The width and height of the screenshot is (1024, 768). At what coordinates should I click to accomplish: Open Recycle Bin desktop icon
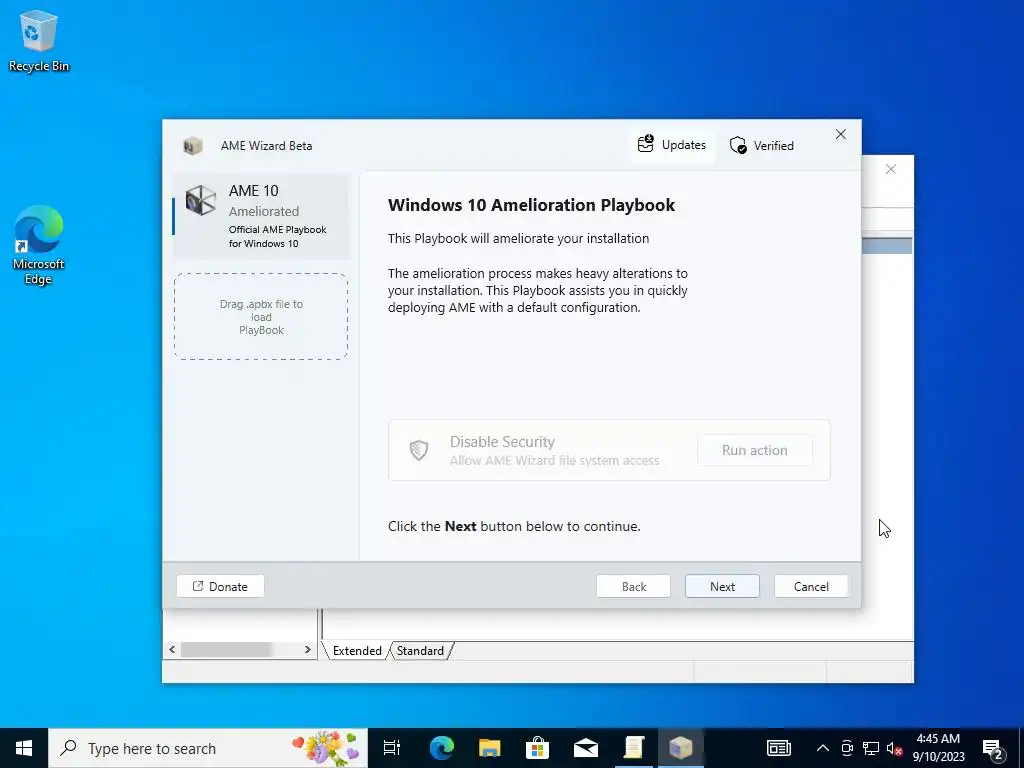tap(39, 41)
